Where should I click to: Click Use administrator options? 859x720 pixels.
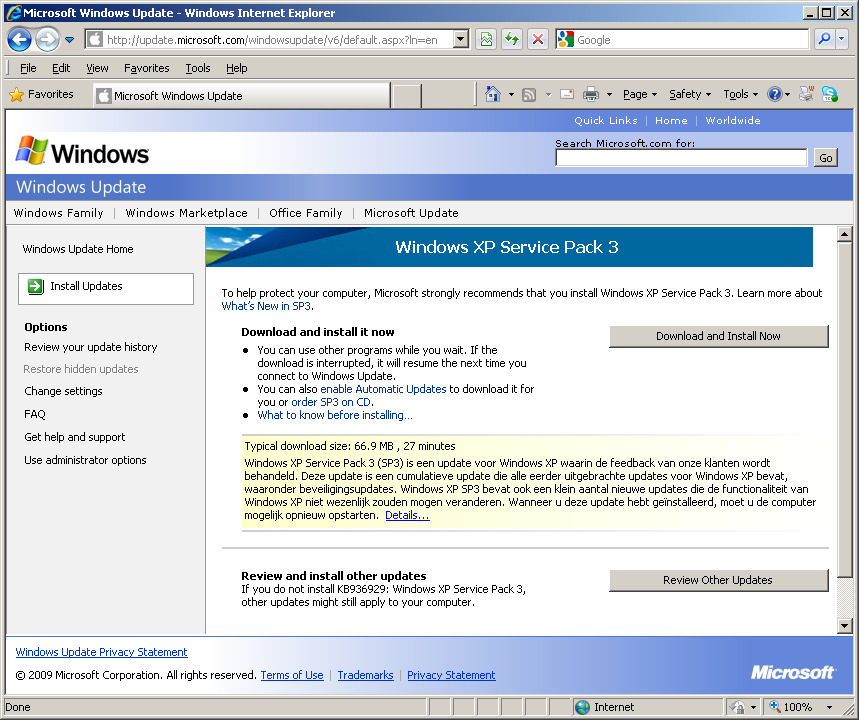(85, 460)
